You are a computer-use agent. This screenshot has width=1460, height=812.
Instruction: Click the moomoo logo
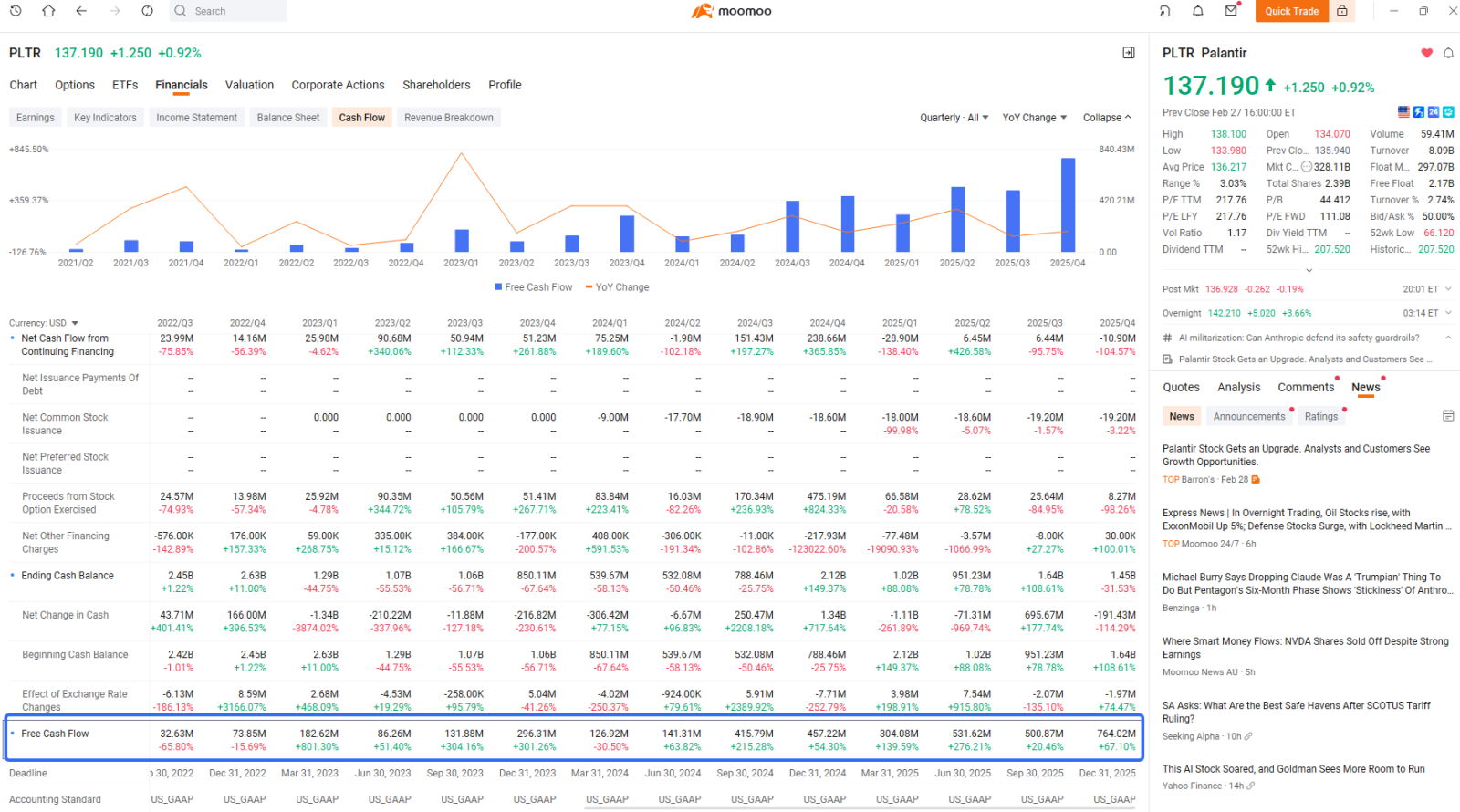[x=731, y=11]
